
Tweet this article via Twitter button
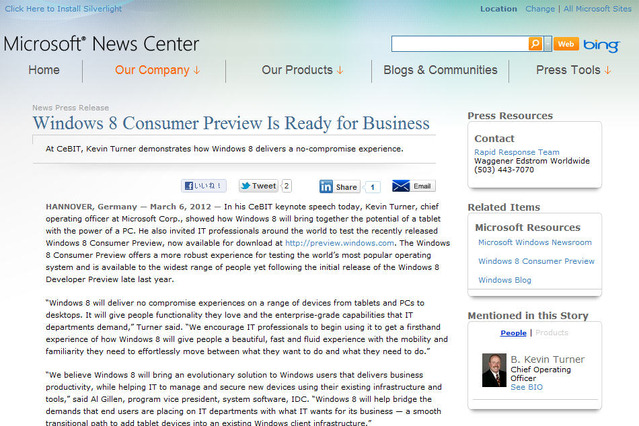pos(258,186)
